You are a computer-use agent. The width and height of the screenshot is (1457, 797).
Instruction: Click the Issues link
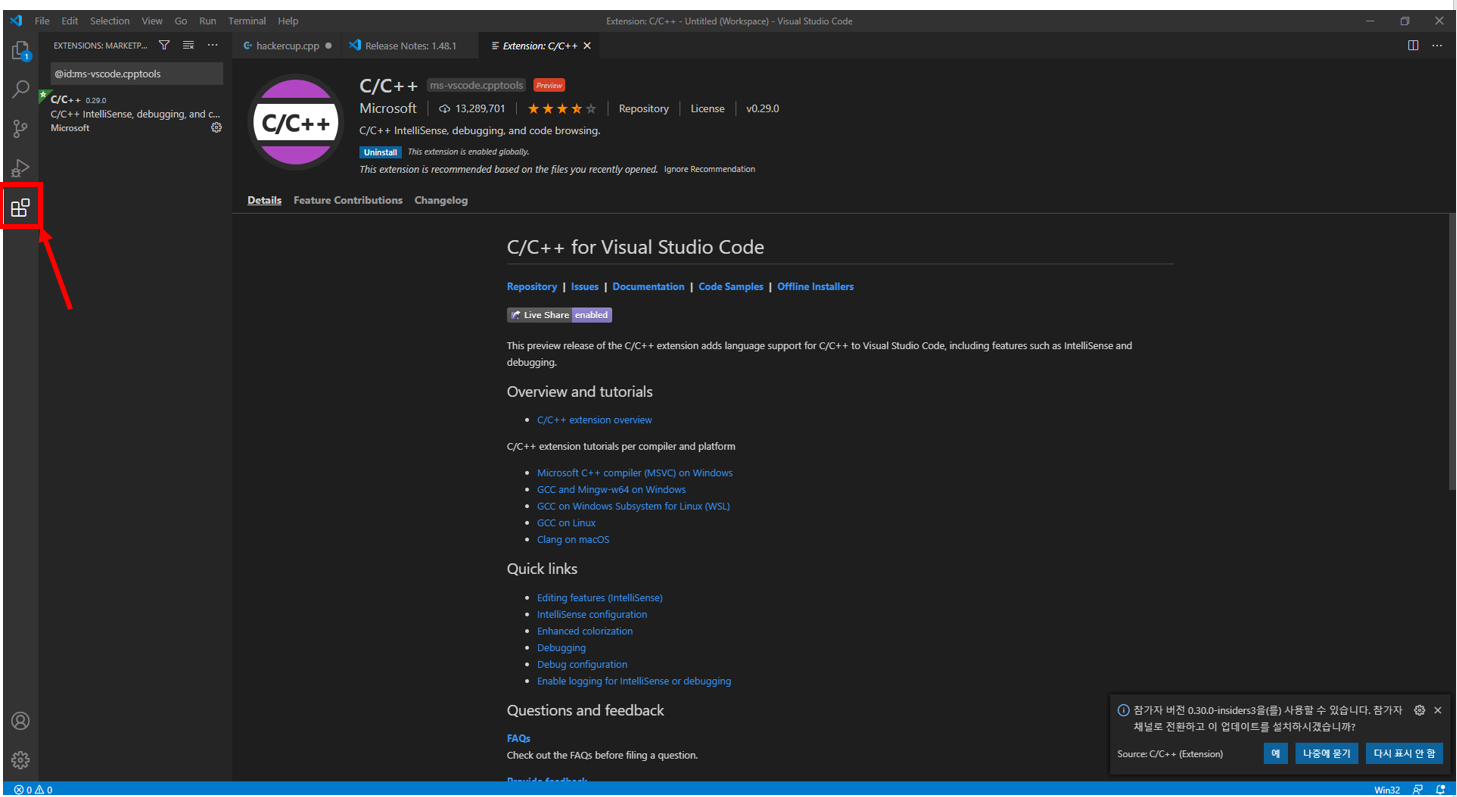(585, 286)
